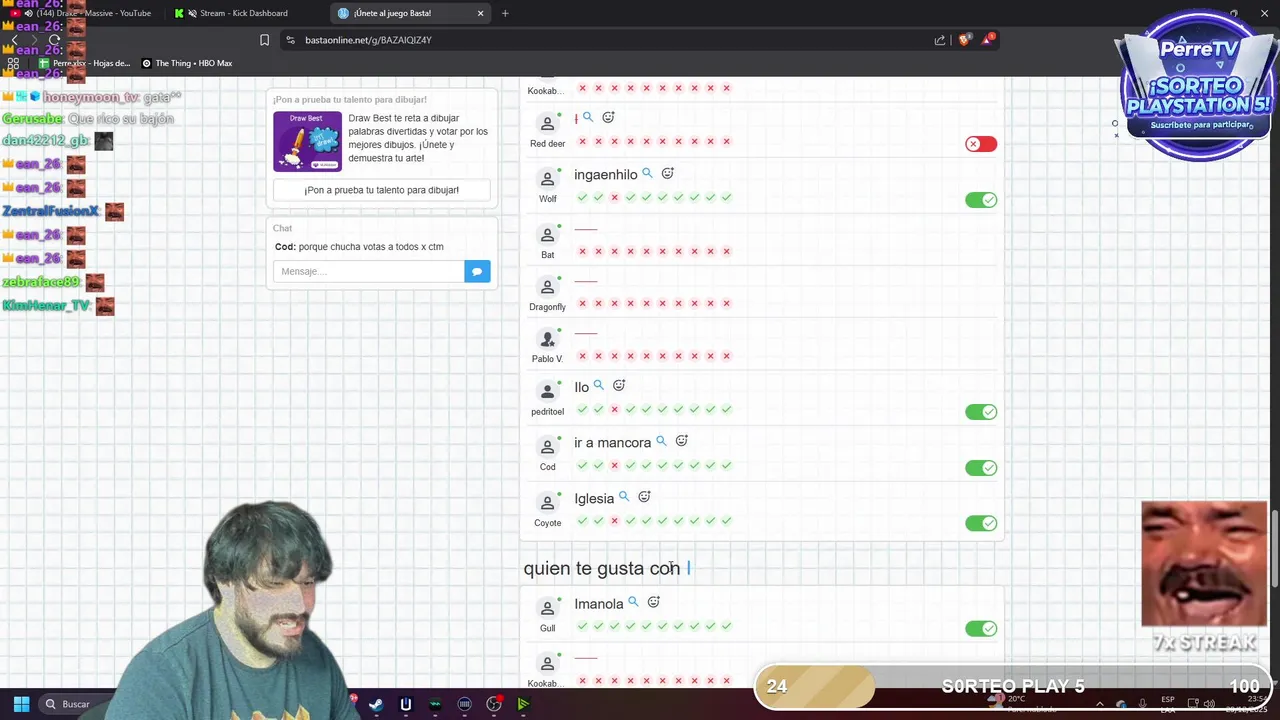Click the red X vote in pedritoel's row
1280x720 pixels.
point(614,410)
